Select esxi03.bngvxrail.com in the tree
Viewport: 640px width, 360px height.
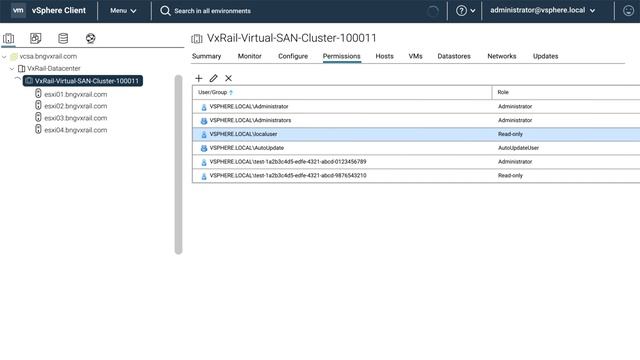(76, 118)
